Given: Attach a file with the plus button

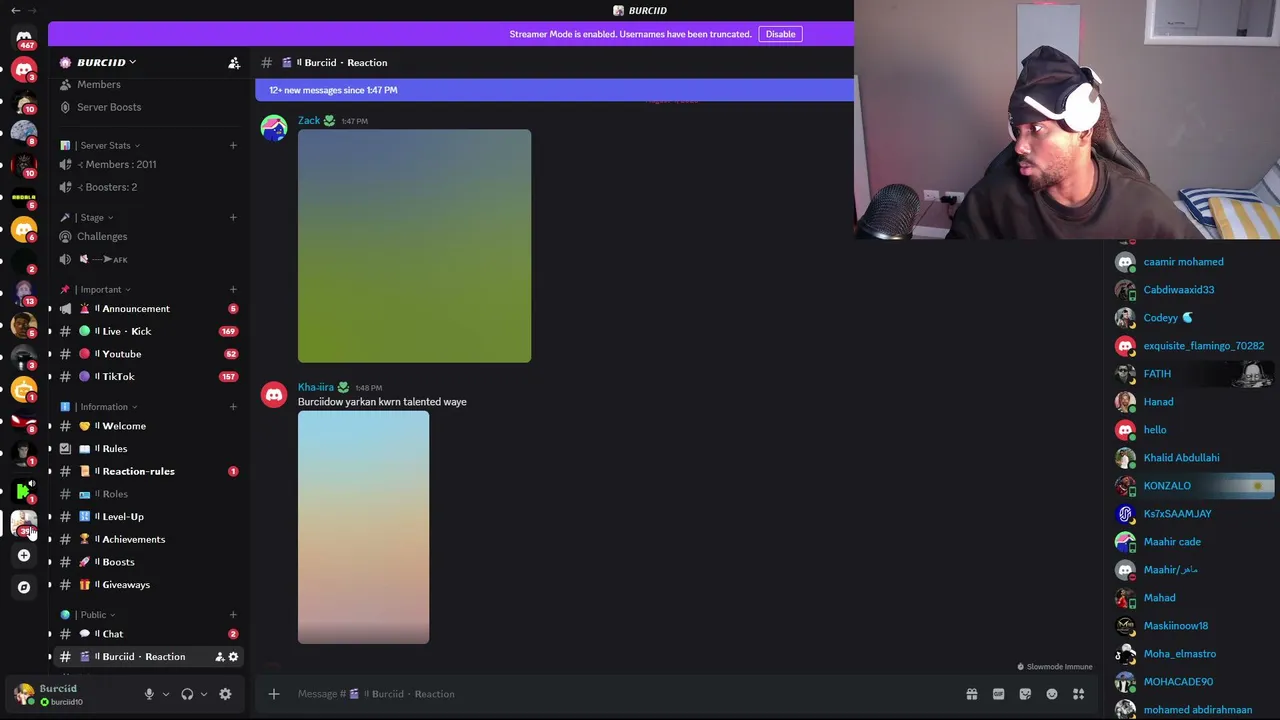Looking at the screenshot, I should 273,694.
